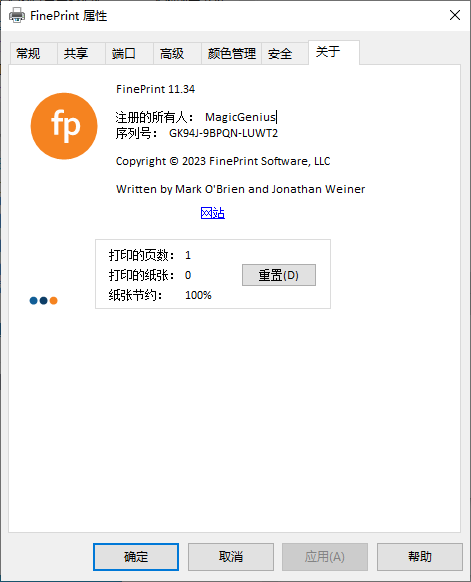Click the serial number GK94J-9BPQN-LUWT2 text
Viewport: 471px width, 582px height.
223,133
